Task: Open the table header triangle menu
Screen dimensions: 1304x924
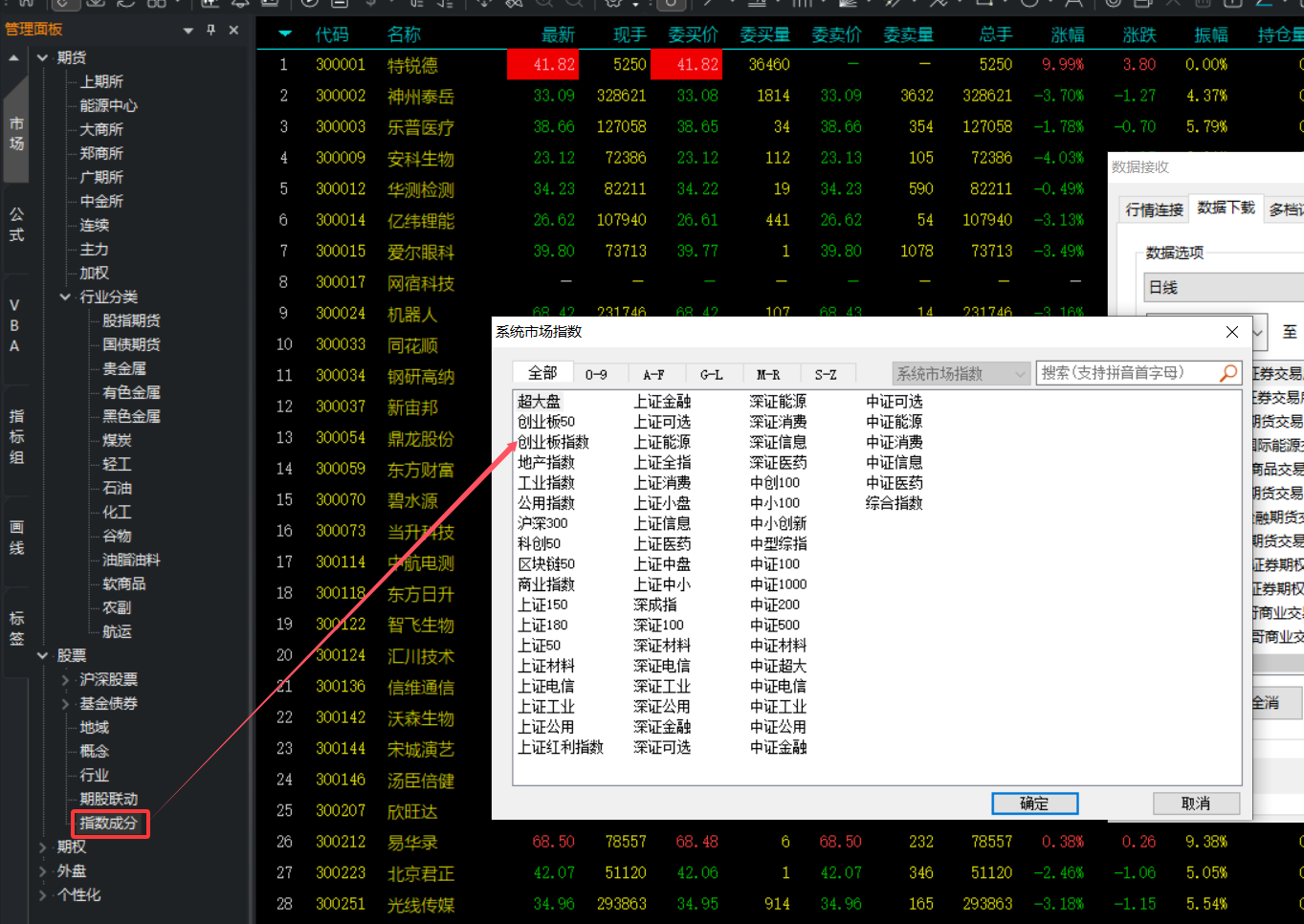Action: tap(285, 34)
